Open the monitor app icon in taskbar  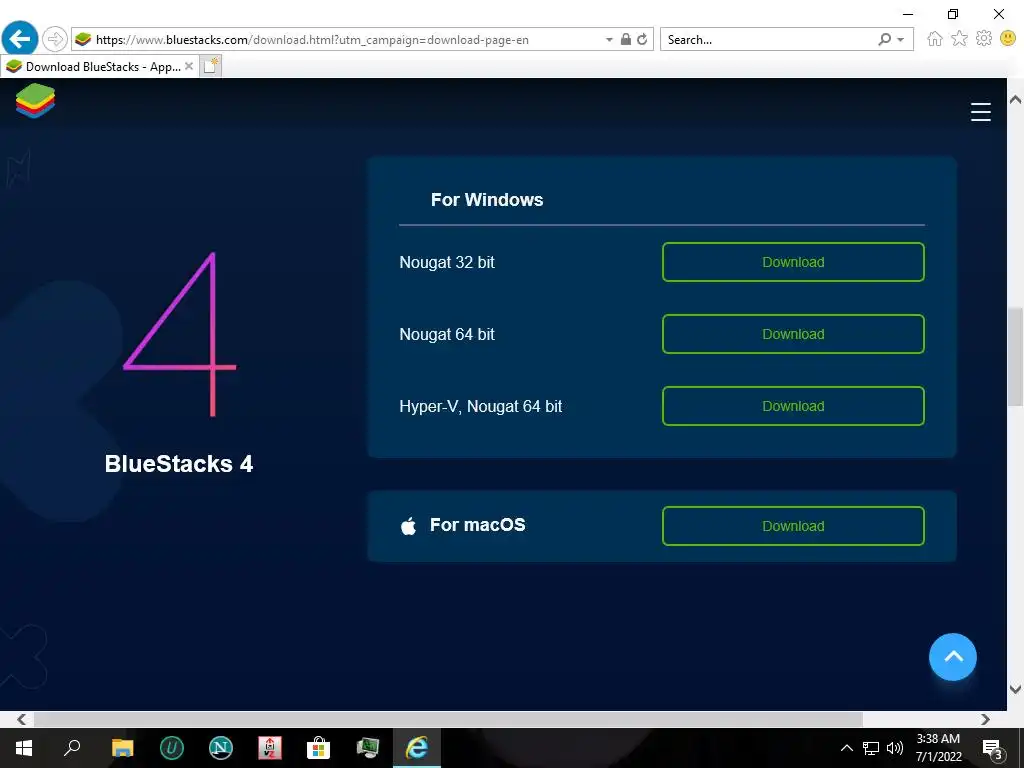pos(368,748)
